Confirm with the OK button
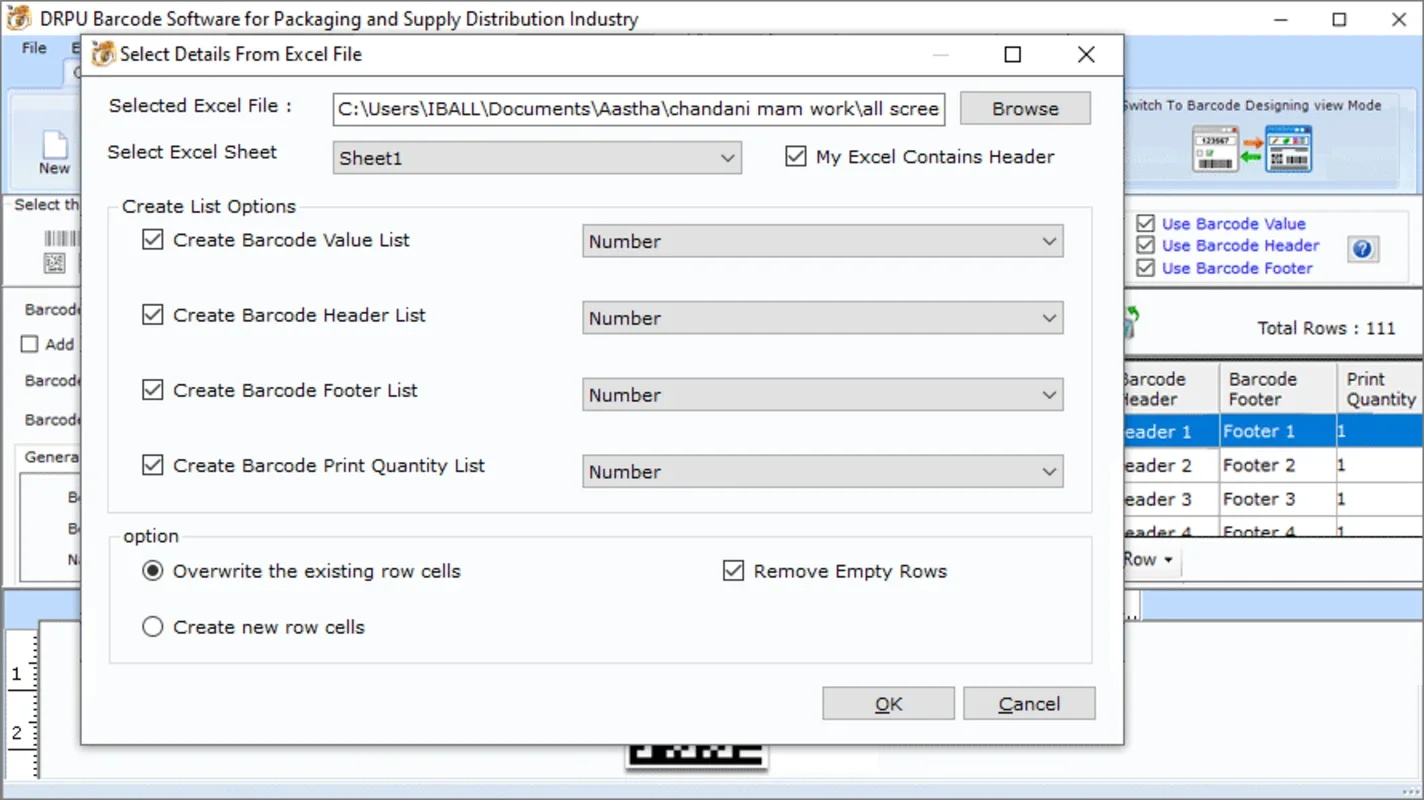Viewport: 1424px width, 800px height. 888,704
